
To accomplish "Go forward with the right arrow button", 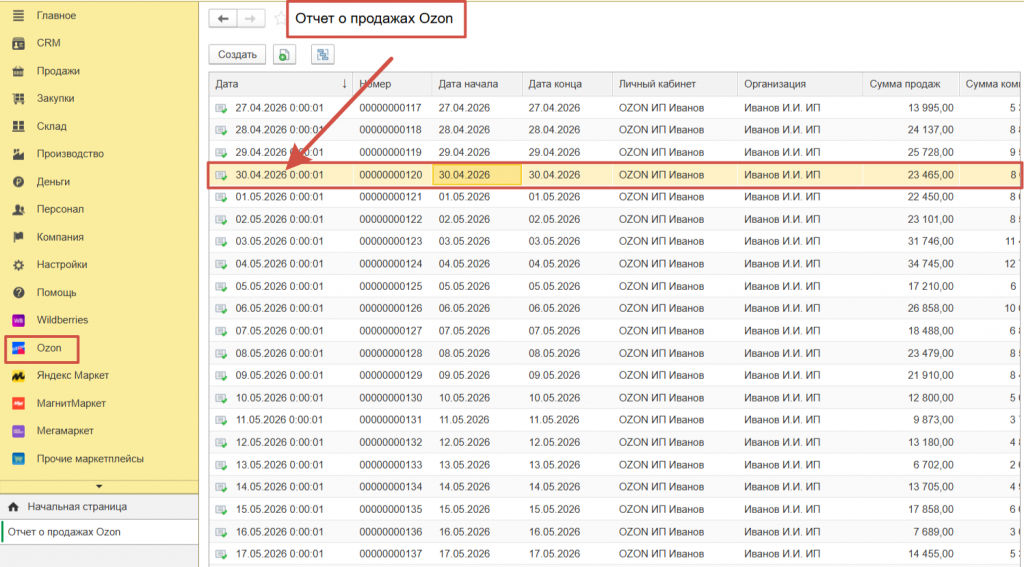I will tap(251, 19).
